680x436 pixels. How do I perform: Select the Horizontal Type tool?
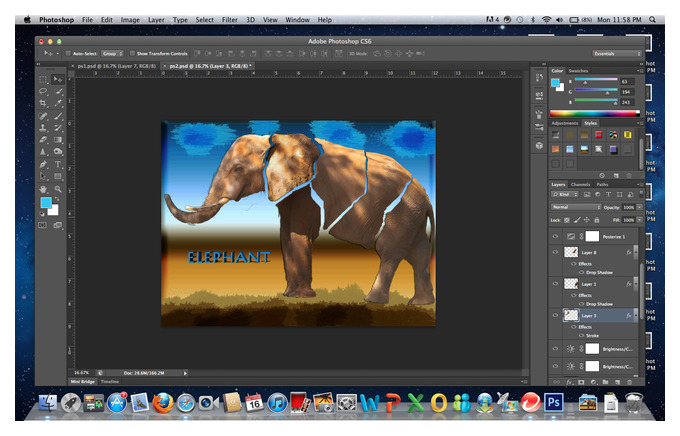click(x=58, y=164)
